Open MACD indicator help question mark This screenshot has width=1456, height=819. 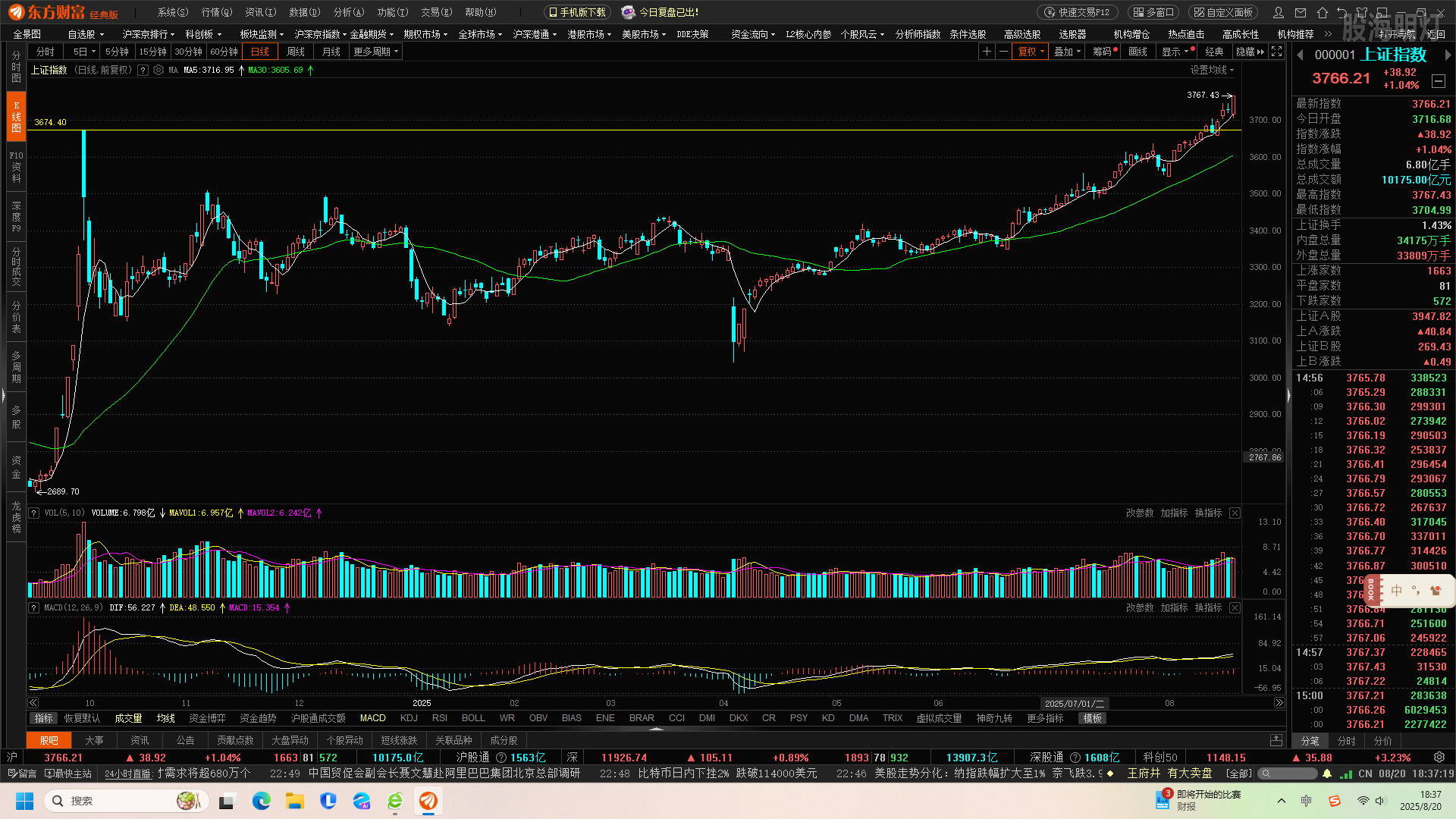(x=34, y=608)
